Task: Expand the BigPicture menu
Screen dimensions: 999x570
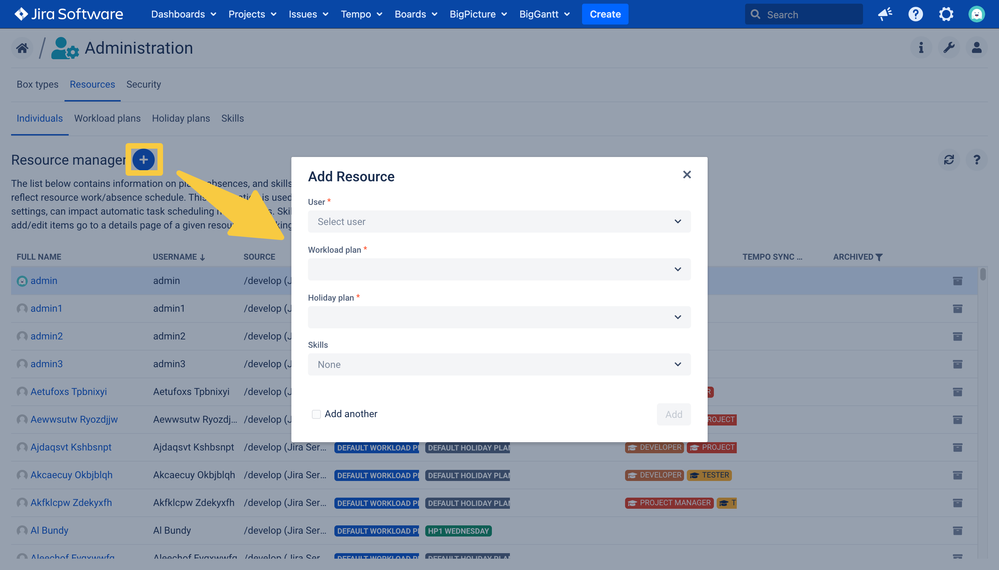Action: click(x=478, y=14)
